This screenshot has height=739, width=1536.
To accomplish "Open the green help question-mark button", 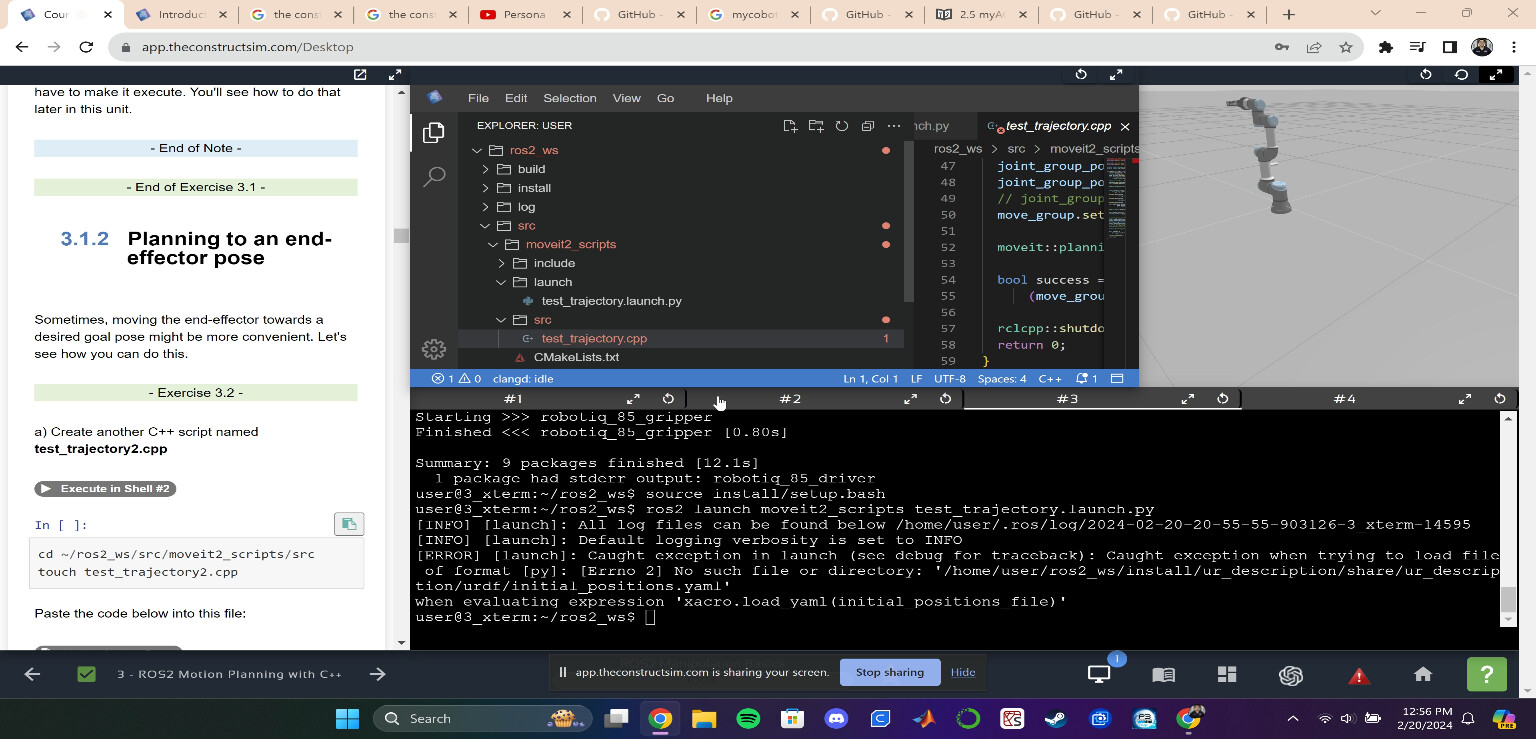I will [x=1487, y=674].
